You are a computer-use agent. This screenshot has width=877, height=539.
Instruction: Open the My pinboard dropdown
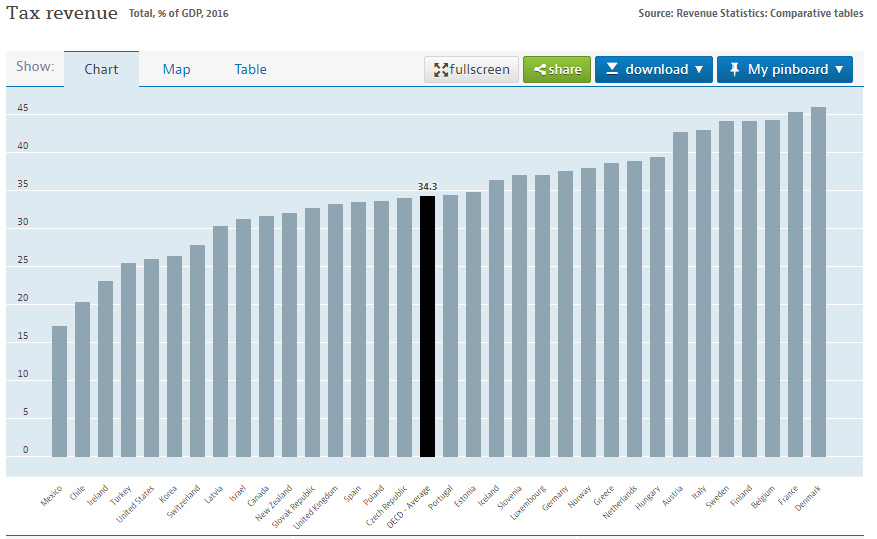785,69
